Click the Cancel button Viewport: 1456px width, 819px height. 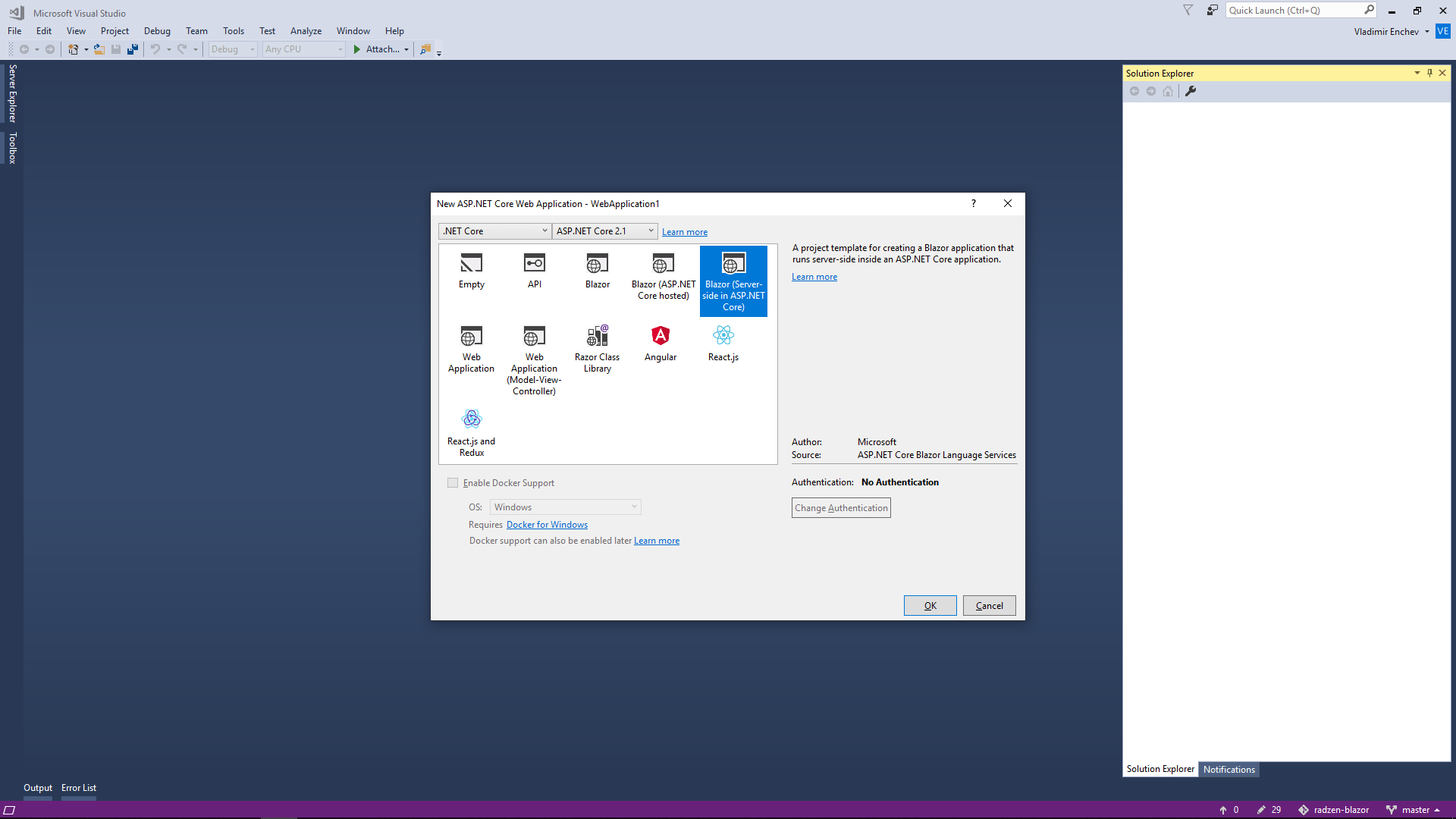(989, 605)
